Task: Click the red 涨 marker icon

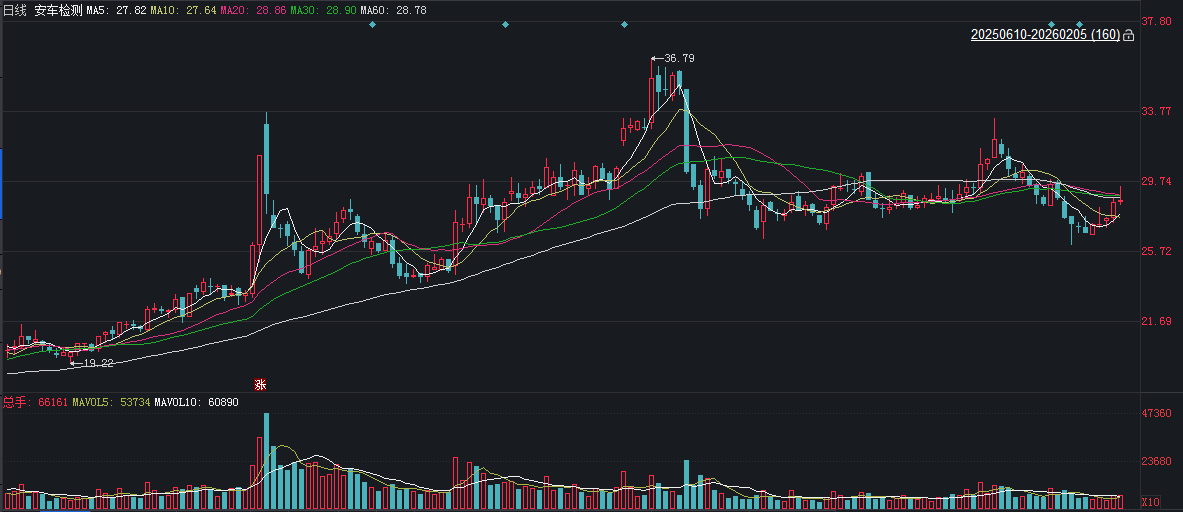Action: tap(260, 384)
